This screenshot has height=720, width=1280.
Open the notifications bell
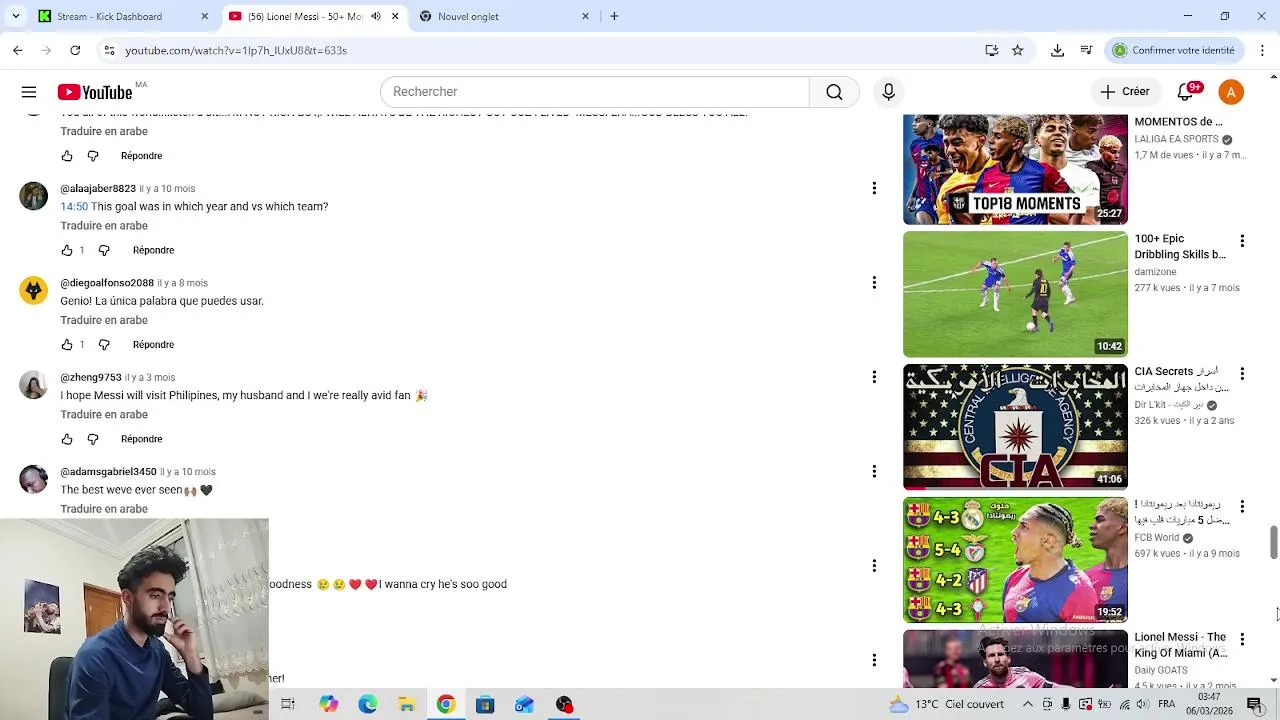[x=1187, y=92]
